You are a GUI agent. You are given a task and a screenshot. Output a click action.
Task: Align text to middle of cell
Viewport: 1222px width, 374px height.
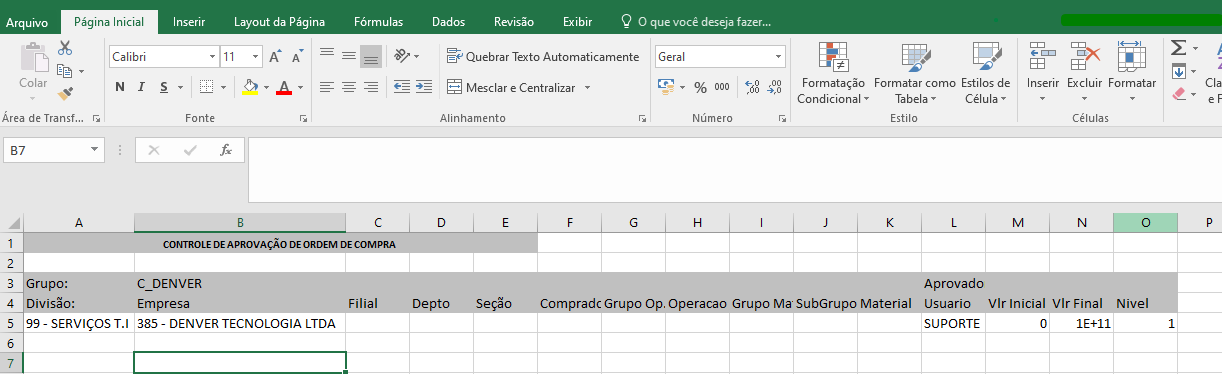click(x=348, y=56)
